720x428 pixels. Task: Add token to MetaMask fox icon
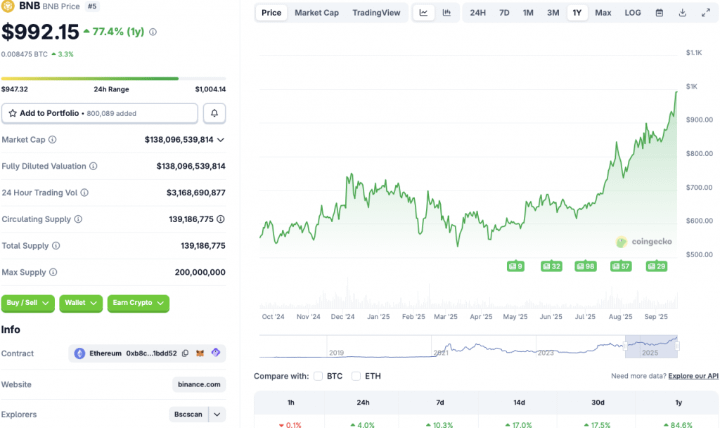pyautogui.click(x=200, y=353)
